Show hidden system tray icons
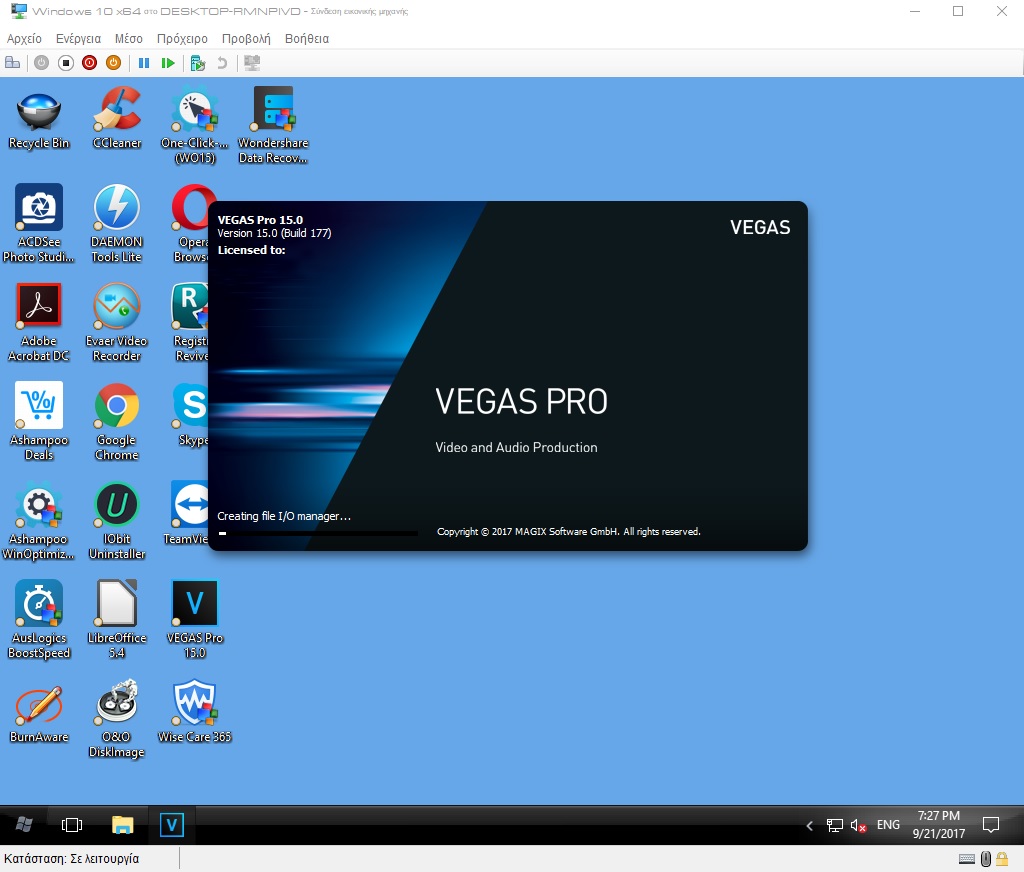This screenshot has width=1024, height=872. [810, 826]
